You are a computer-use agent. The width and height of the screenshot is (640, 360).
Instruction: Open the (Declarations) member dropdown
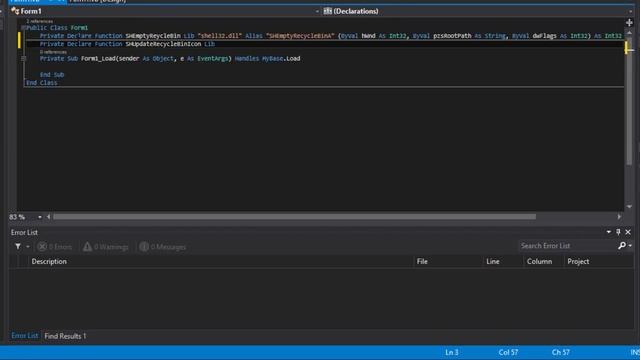pyautogui.click(x=478, y=11)
